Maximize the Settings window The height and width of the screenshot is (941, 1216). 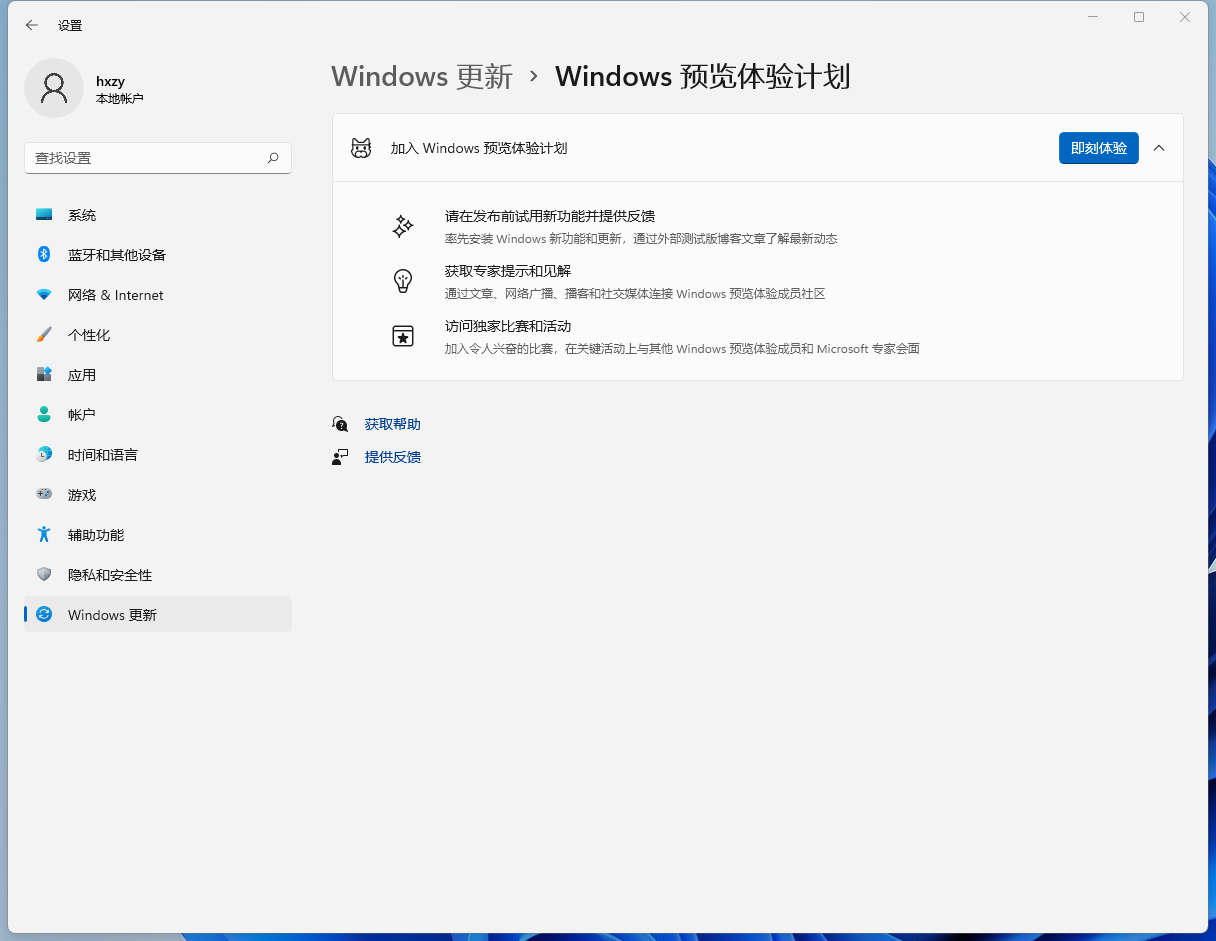(x=1139, y=17)
